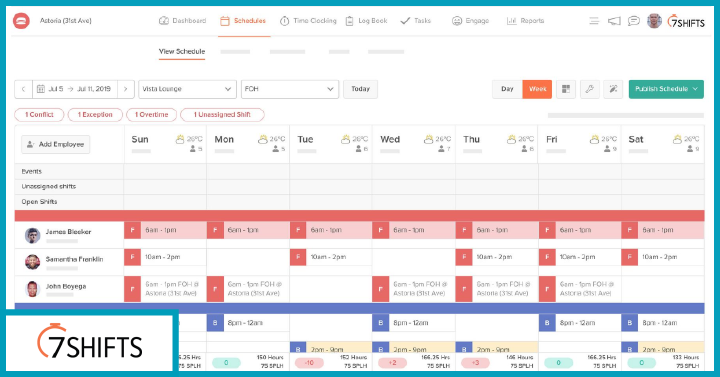
Task: Open the Vista Lounge location dropdown
Action: click(x=187, y=89)
